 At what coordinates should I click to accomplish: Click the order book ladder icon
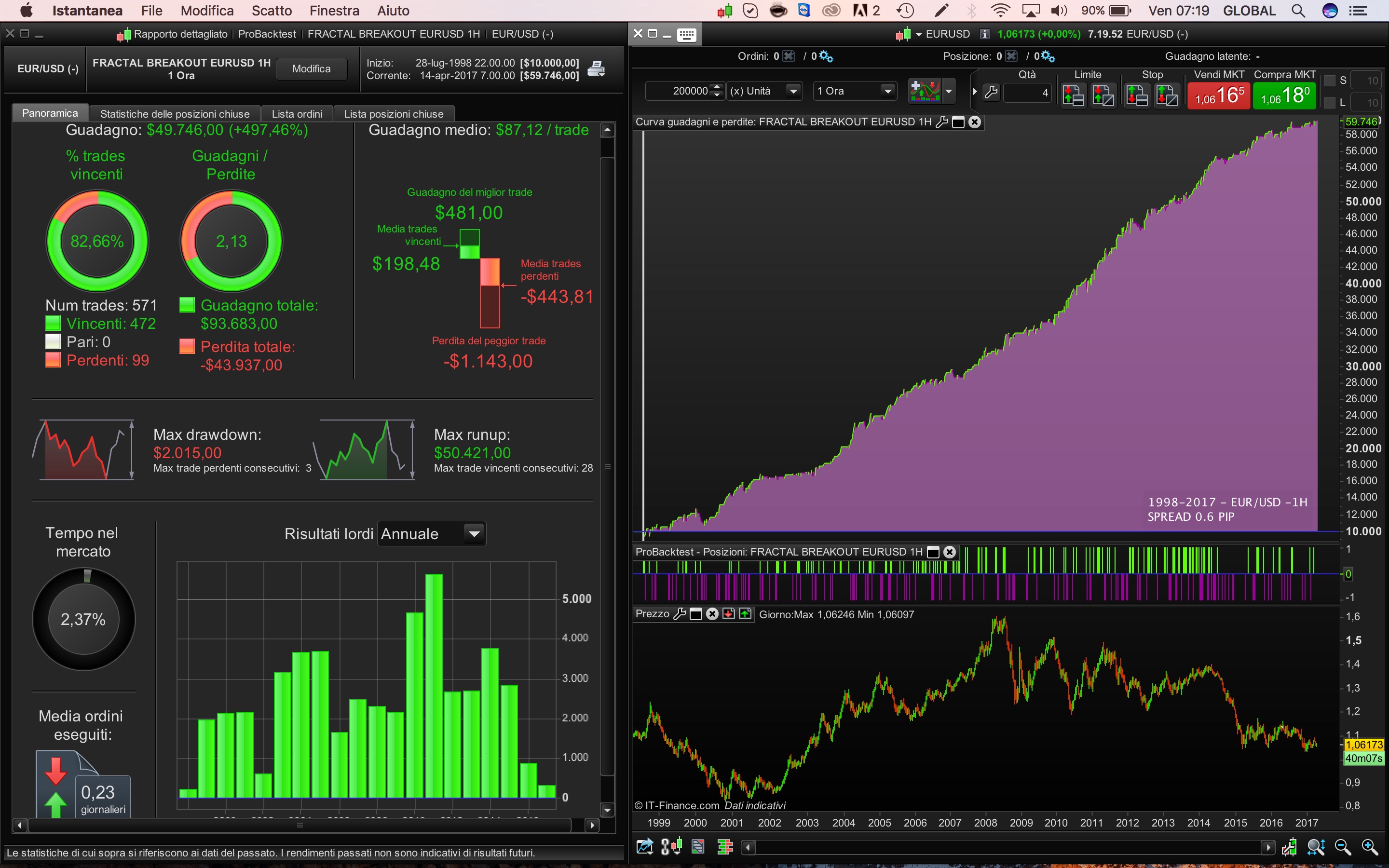point(725,847)
